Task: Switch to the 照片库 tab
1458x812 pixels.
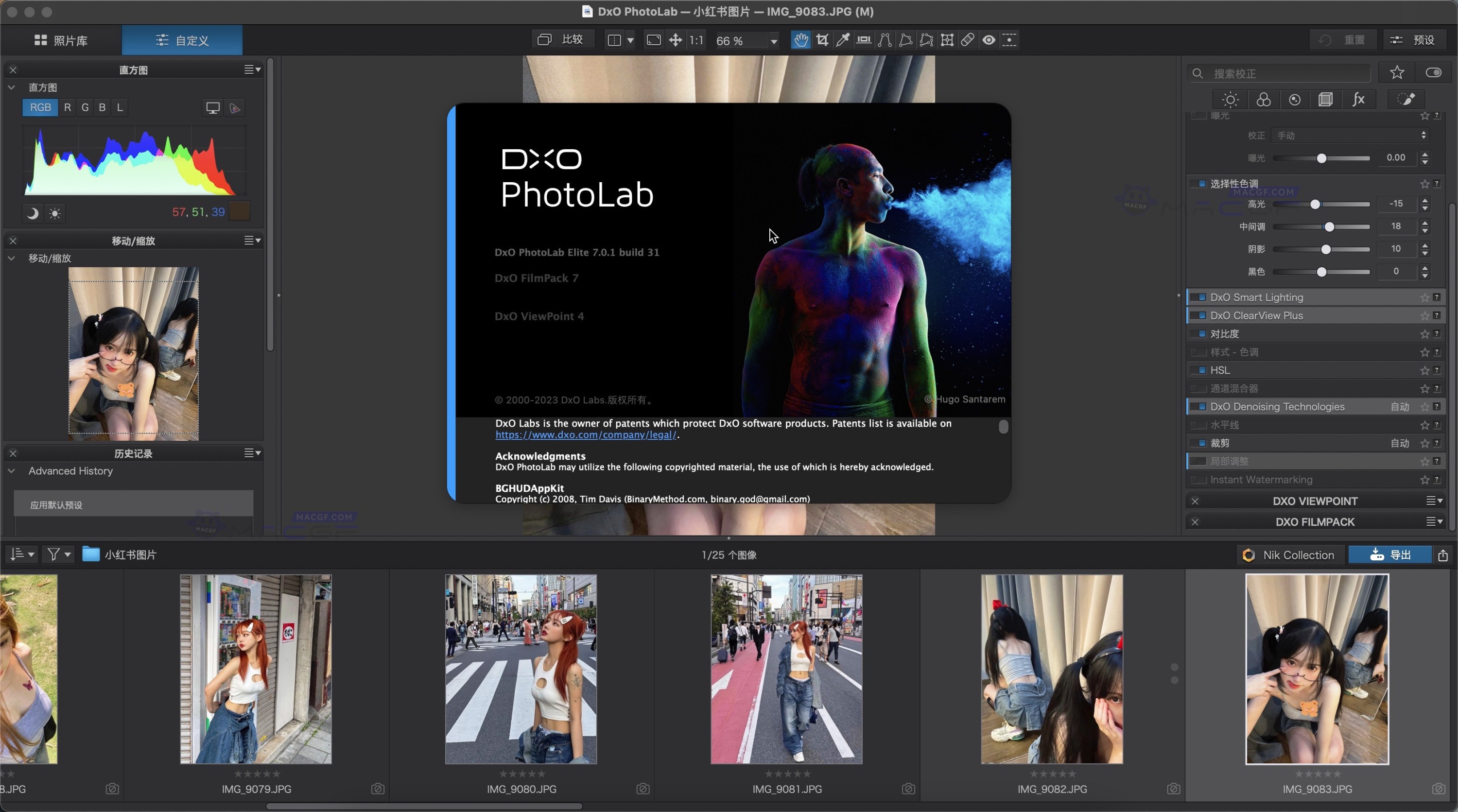Action: pyautogui.click(x=61, y=40)
